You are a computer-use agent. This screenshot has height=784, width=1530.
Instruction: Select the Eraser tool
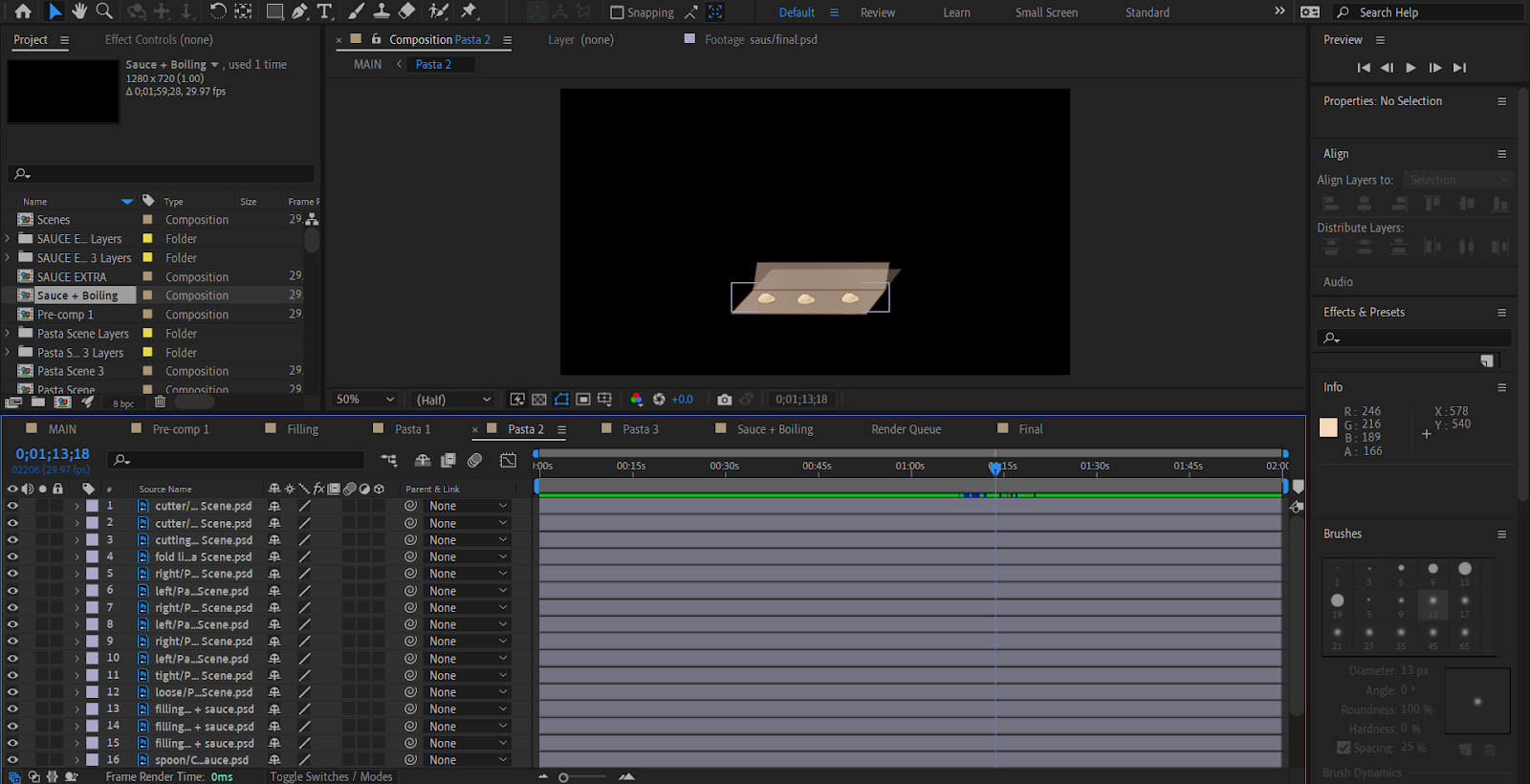(x=406, y=11)
